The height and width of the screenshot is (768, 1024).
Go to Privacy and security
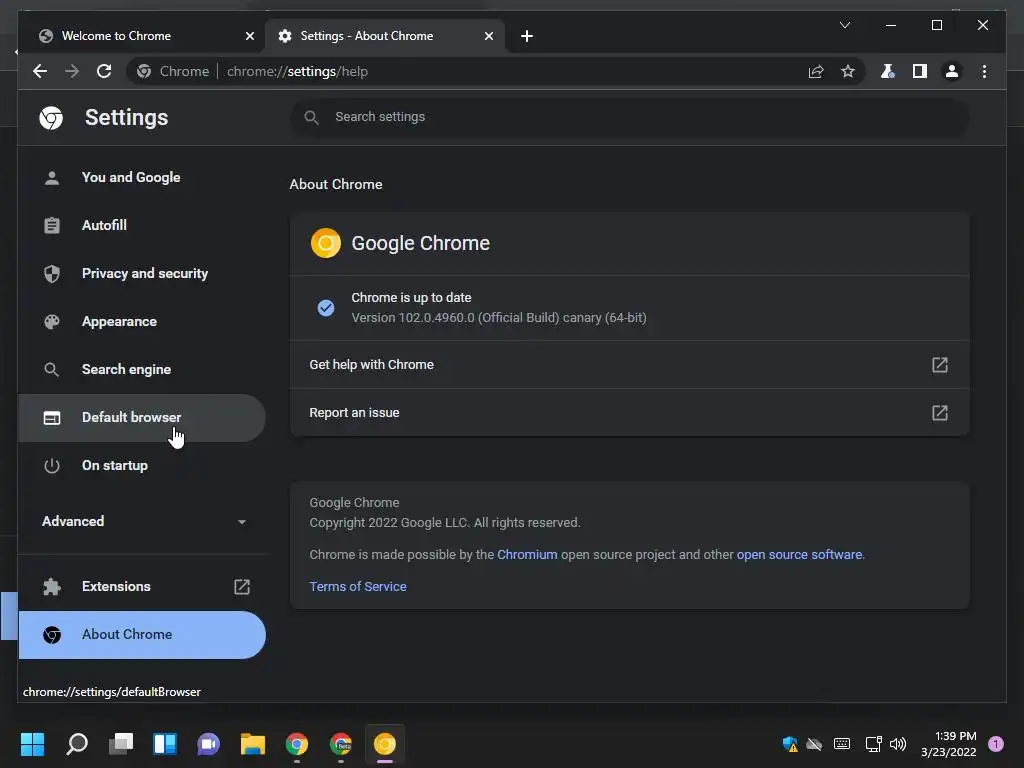(142, 274)
